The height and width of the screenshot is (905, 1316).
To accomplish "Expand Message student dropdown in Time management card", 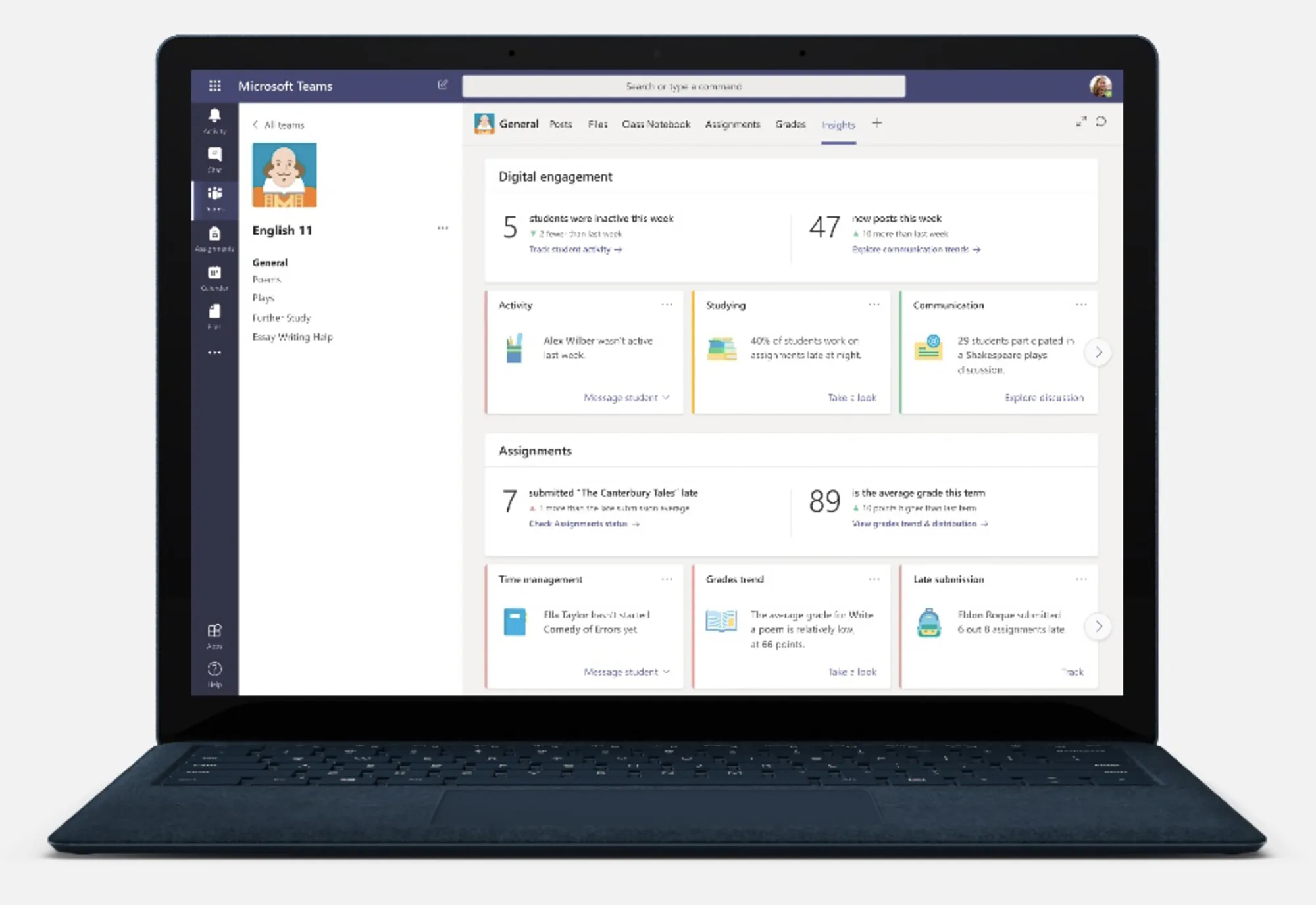I will [x=626, y=672].
